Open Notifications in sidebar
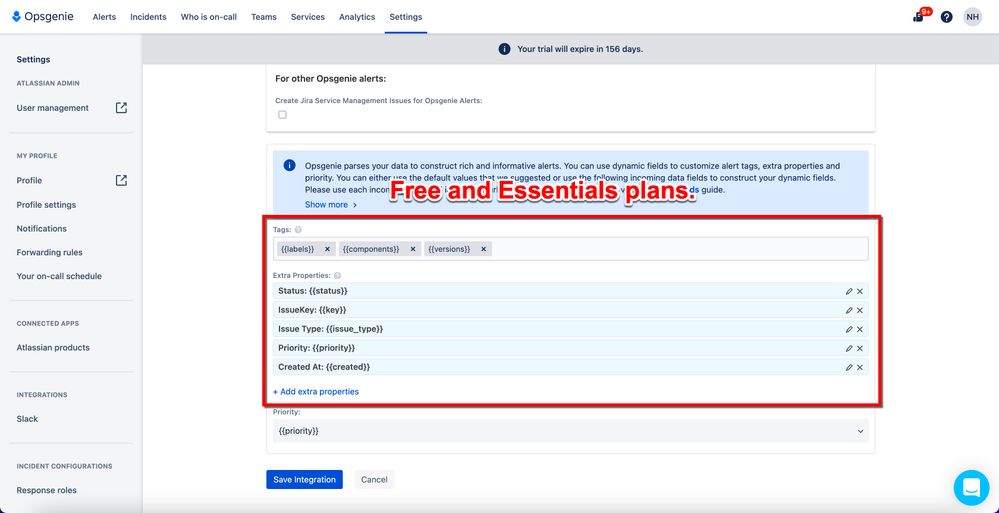Viewport: 999px width, 513px height. 41,228
